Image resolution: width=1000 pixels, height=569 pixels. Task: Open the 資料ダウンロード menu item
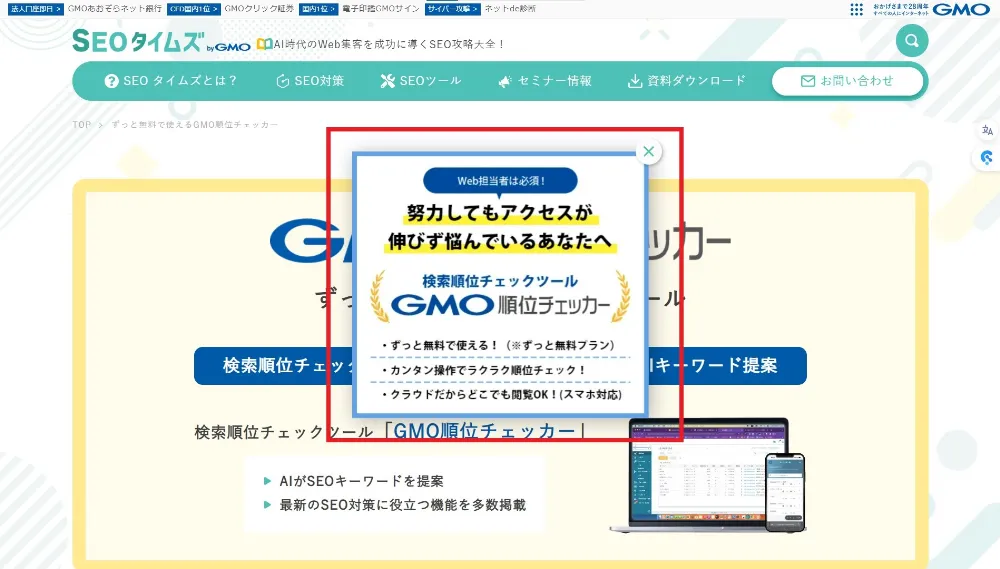(x=687, y=81)
